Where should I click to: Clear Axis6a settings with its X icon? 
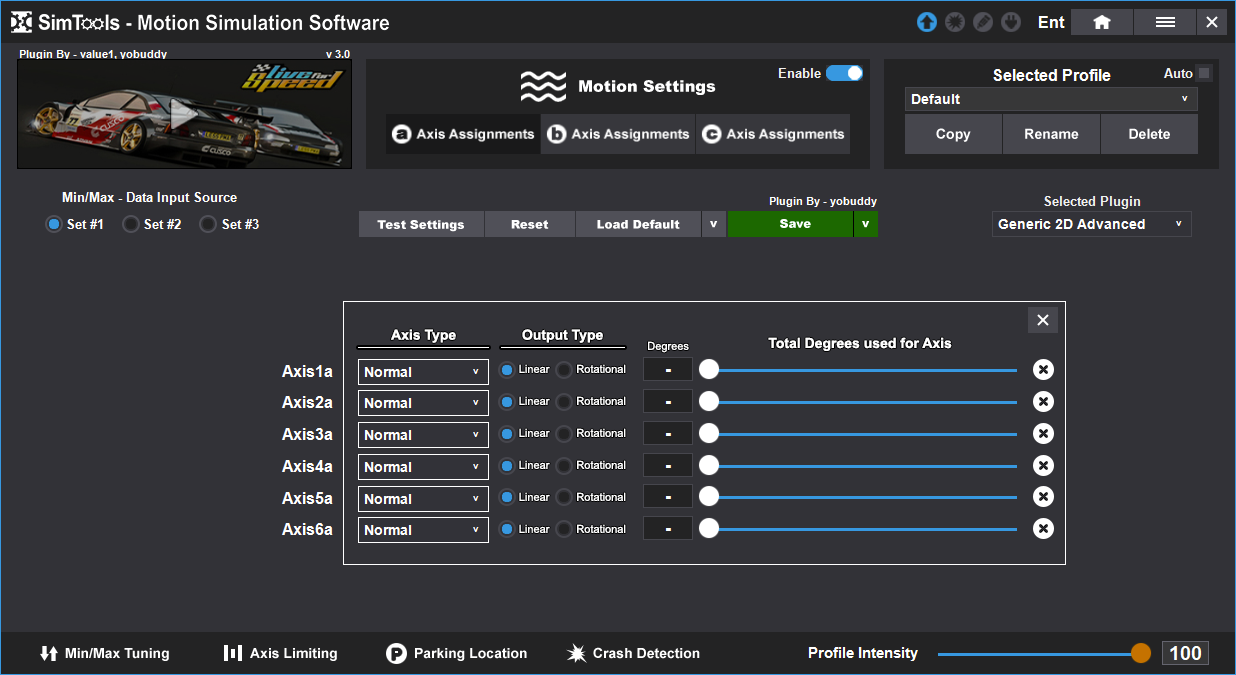coord(1043,529)
